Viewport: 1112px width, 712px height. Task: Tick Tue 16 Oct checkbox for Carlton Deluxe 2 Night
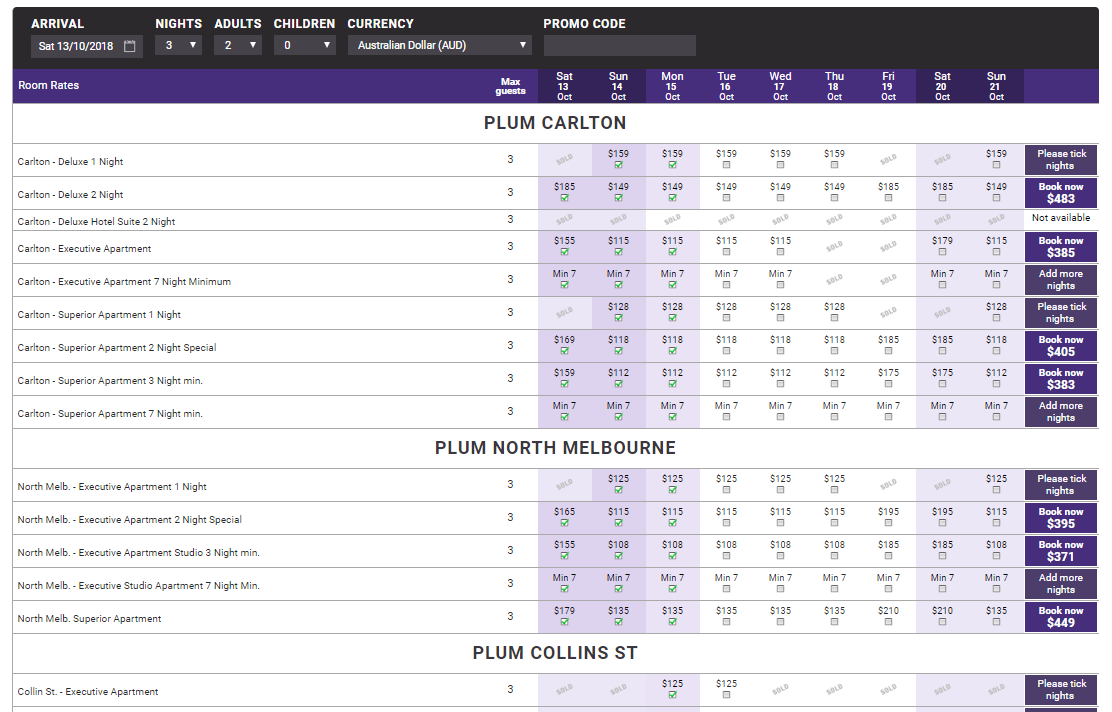pos(727,198)
